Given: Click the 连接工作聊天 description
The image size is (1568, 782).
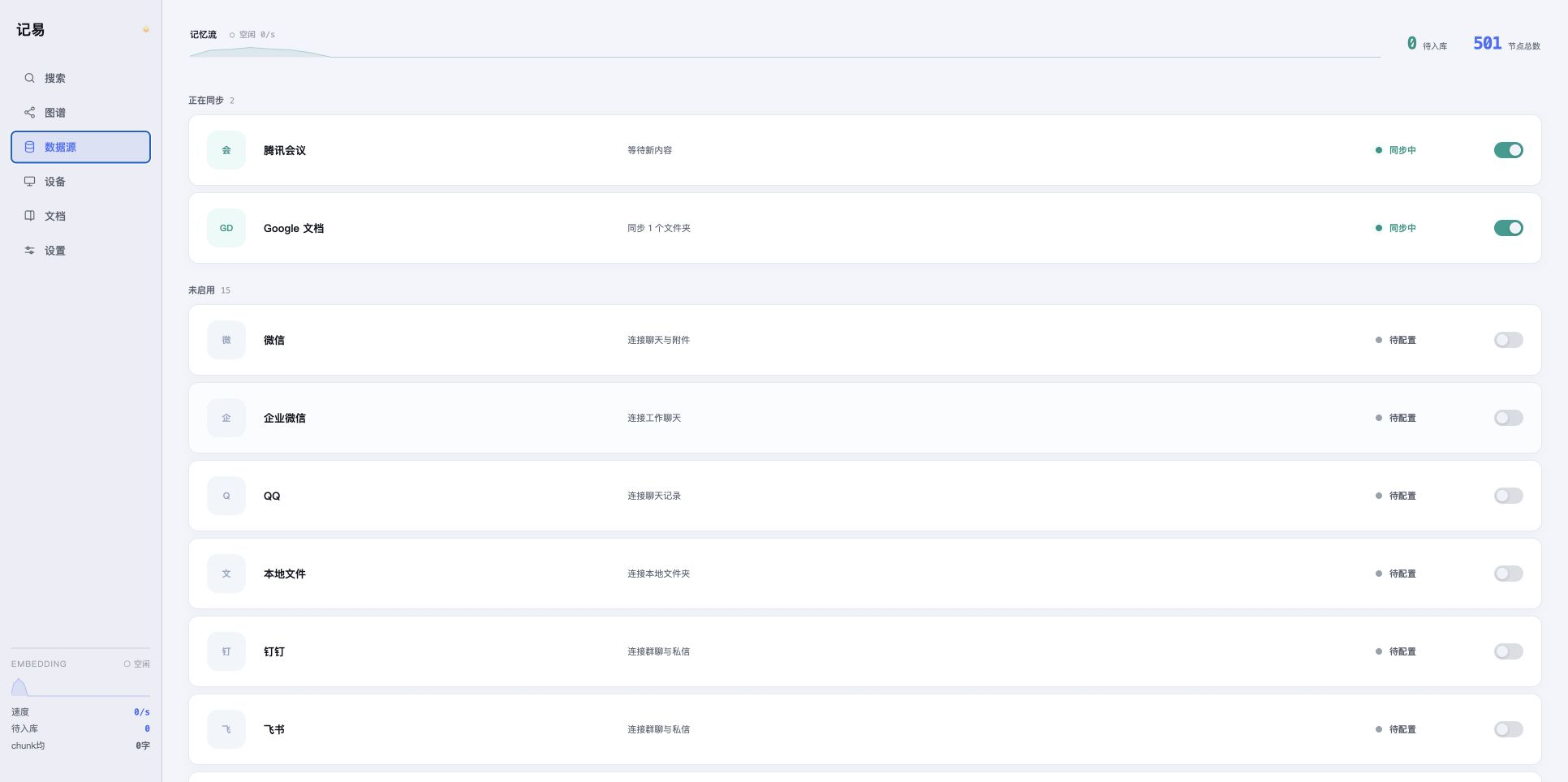Looking at the screenshot, I should point(654,418).
